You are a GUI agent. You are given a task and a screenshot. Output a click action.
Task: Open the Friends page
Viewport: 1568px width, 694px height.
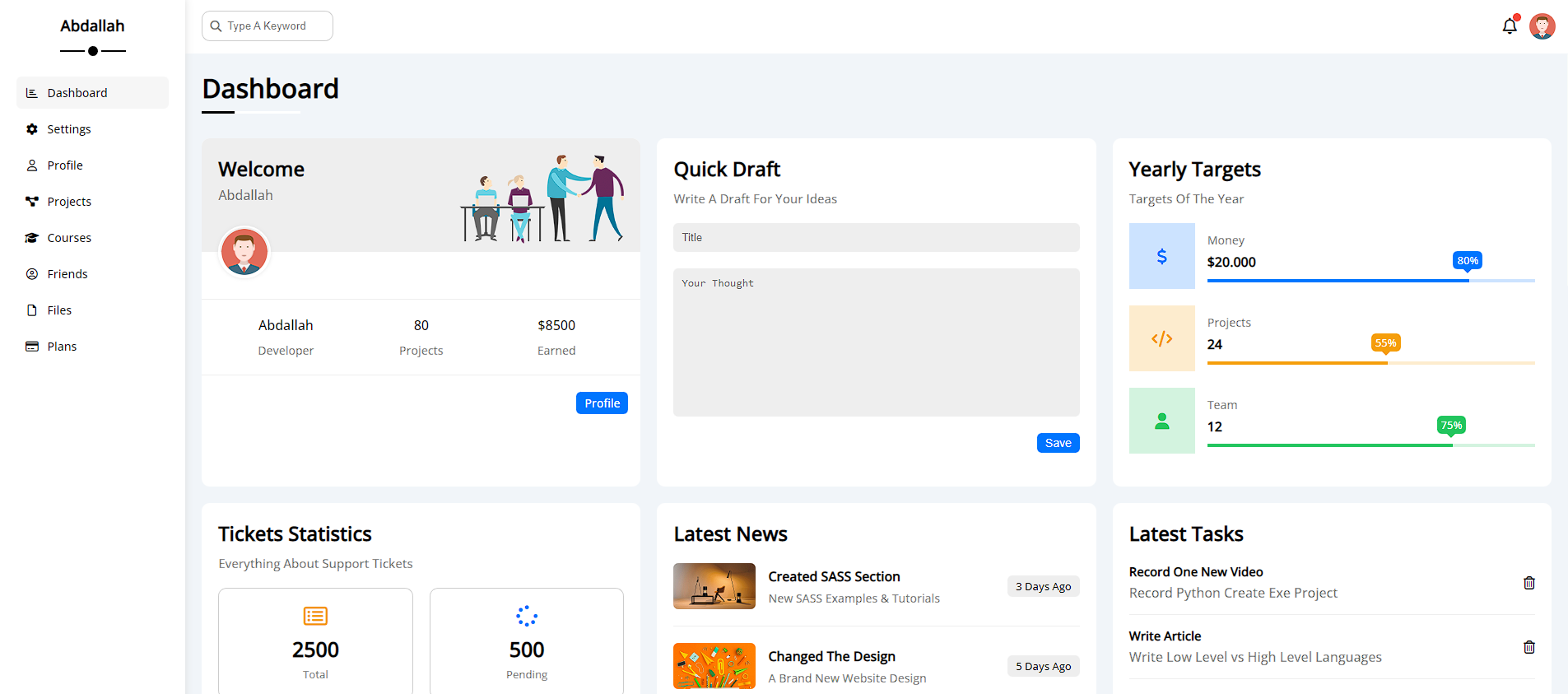(92, 274)
